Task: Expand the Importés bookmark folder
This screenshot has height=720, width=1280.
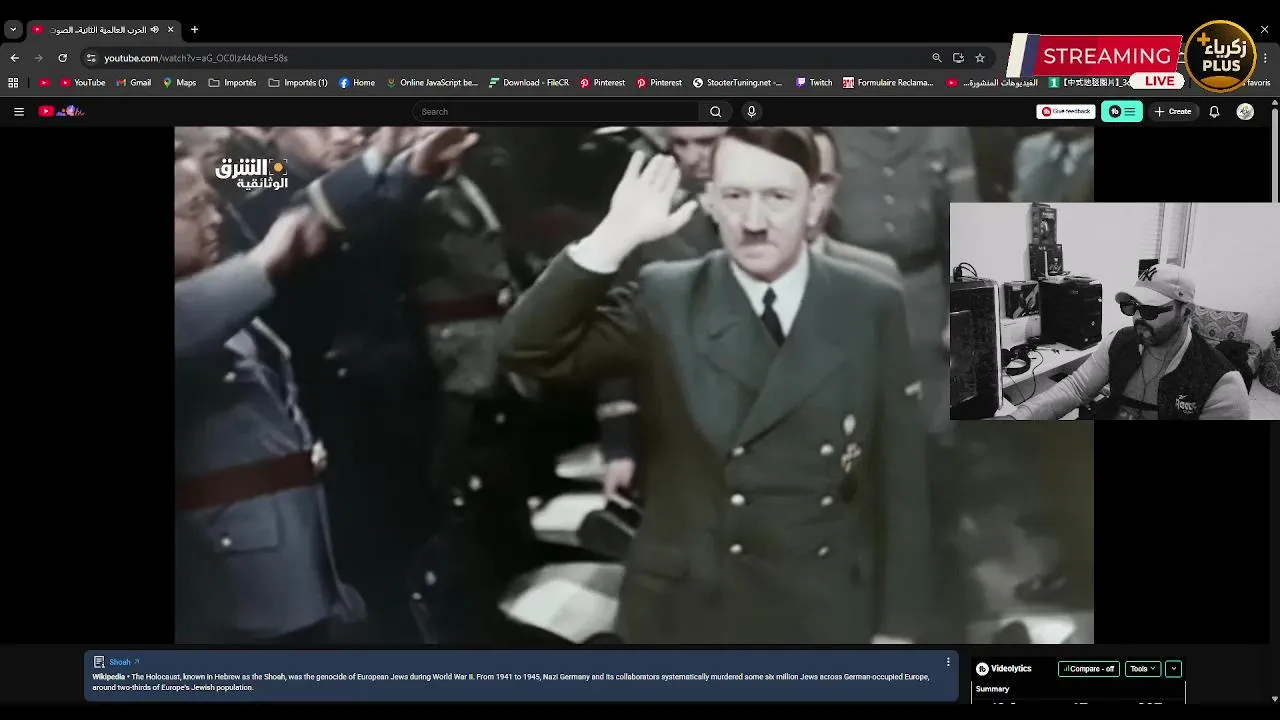Action: (x=232, y=83)
